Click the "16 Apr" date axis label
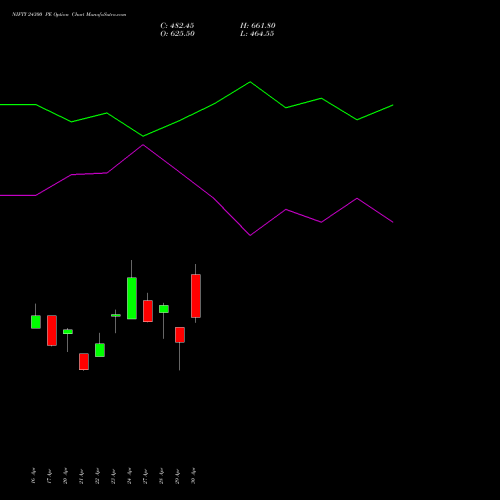The width and height of the screenshot is (500, 500). point(33,476)
